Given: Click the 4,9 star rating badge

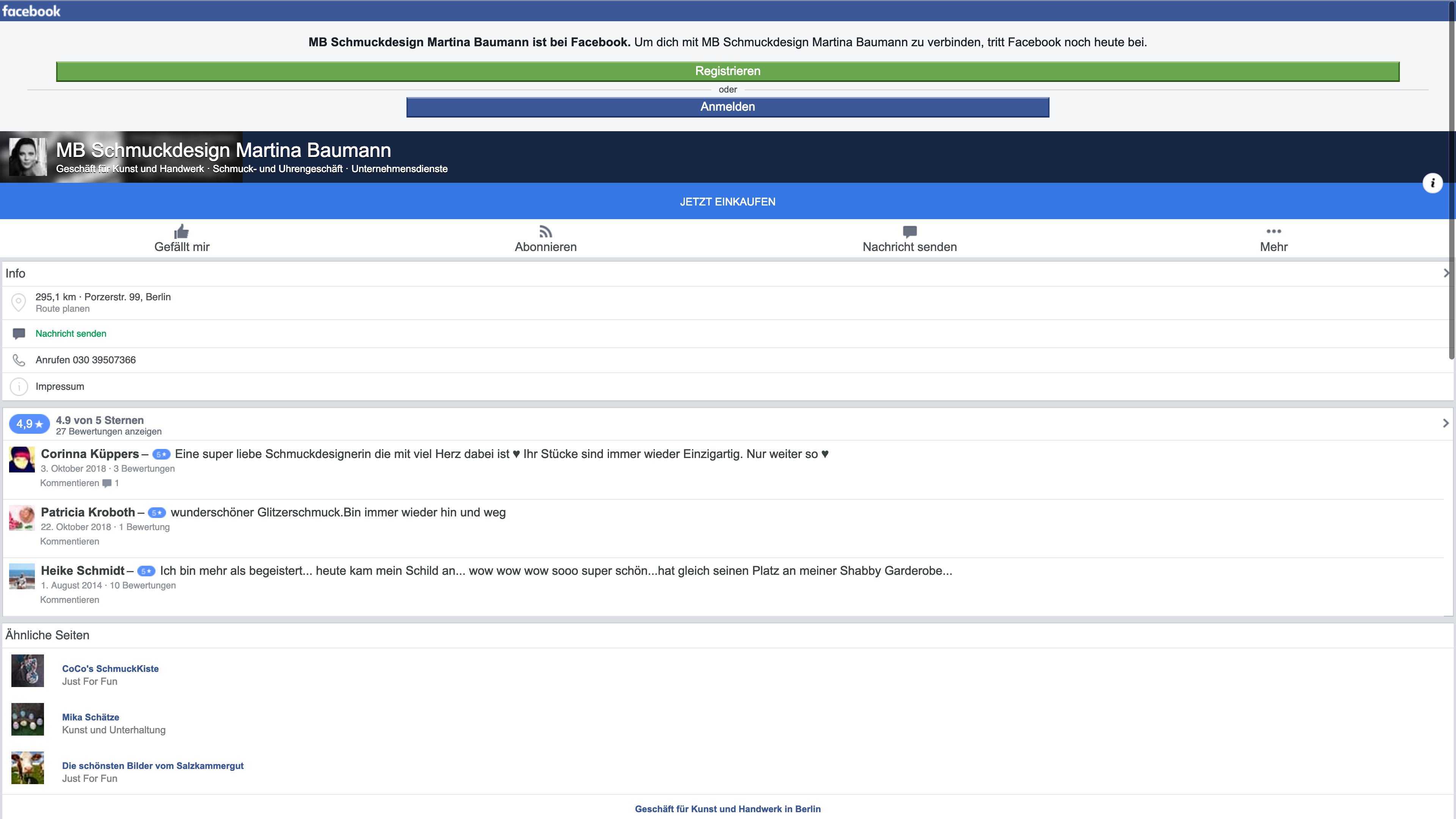Looking at the screenshot, I should pyautogui.click(x=30, y=424).
